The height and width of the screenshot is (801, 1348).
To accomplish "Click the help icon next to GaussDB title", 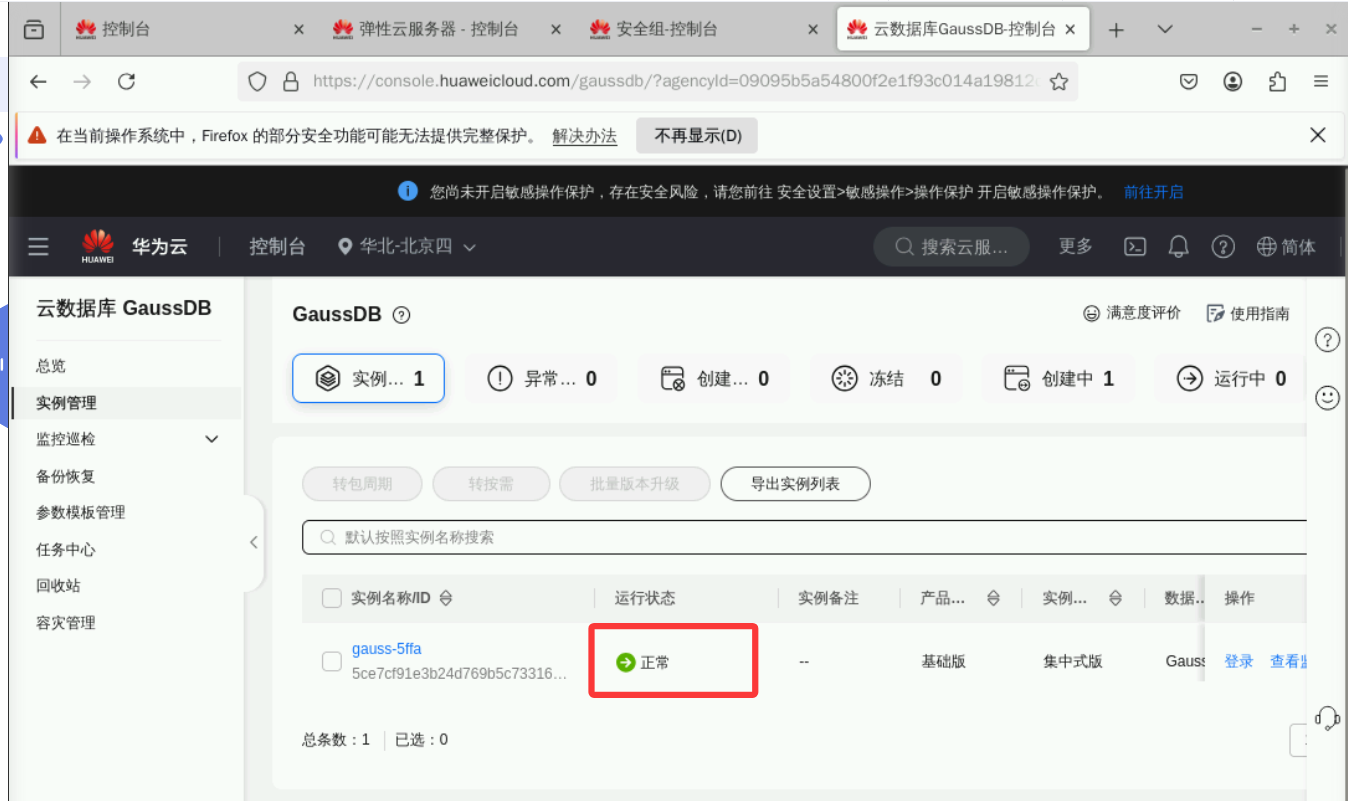I will click(x=401, y=315).
